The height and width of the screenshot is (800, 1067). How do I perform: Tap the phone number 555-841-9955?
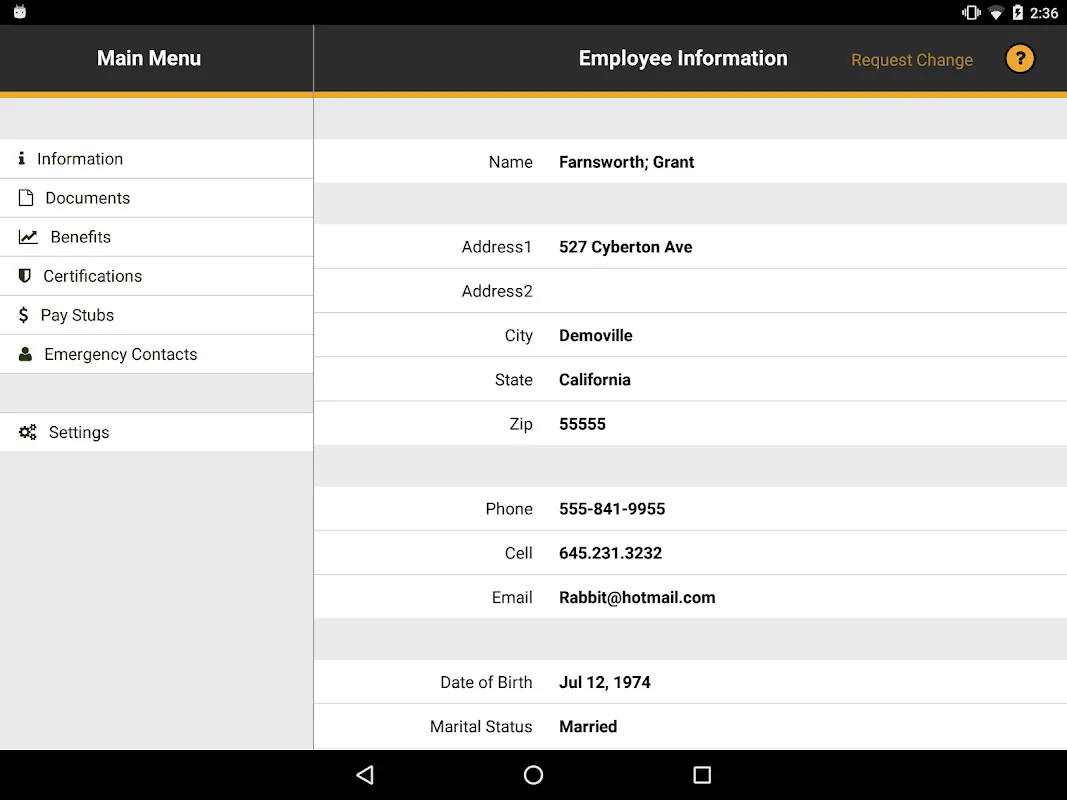click(x=612, y=509)
